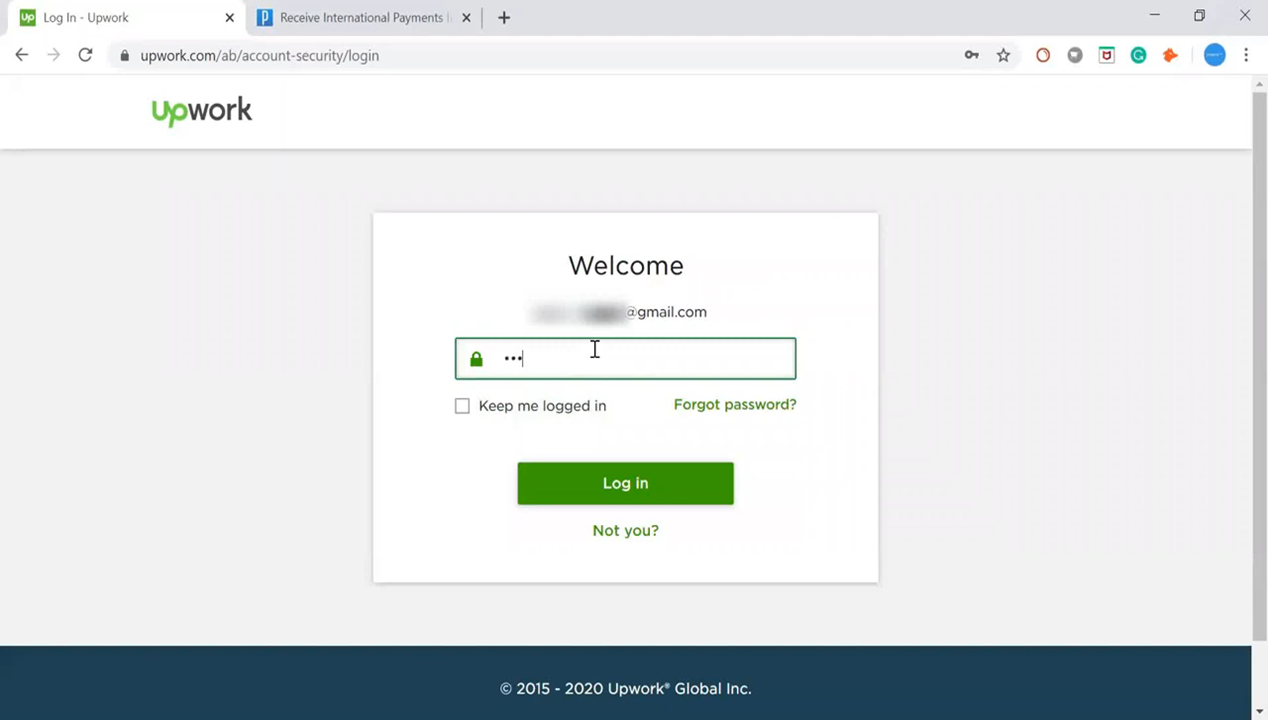Click the browser forward arrow

tap(54, 56)
